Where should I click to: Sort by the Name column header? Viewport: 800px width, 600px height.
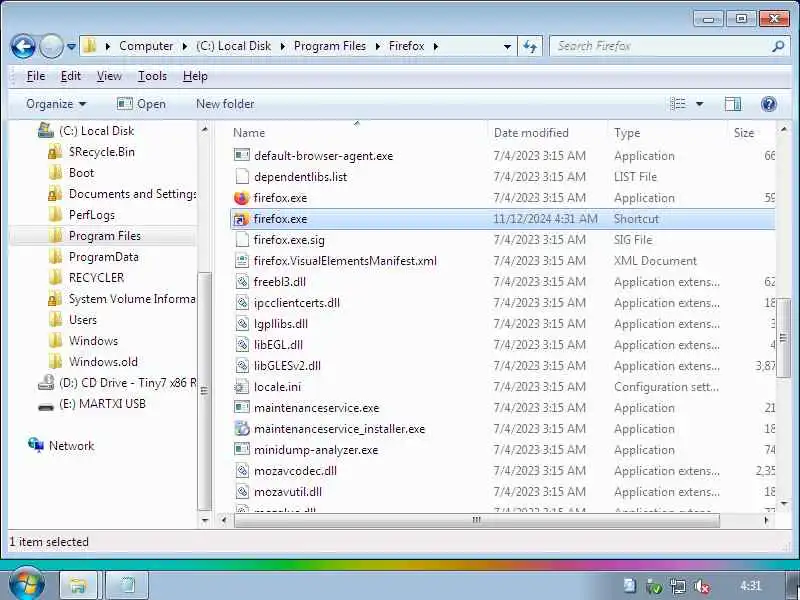[x=249, y=133]
